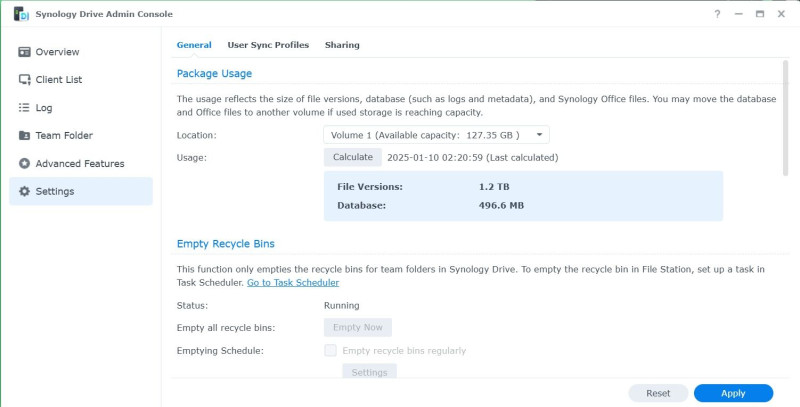800x407 pixels.
Task: Click the Database label
Action: pos(361,206)
